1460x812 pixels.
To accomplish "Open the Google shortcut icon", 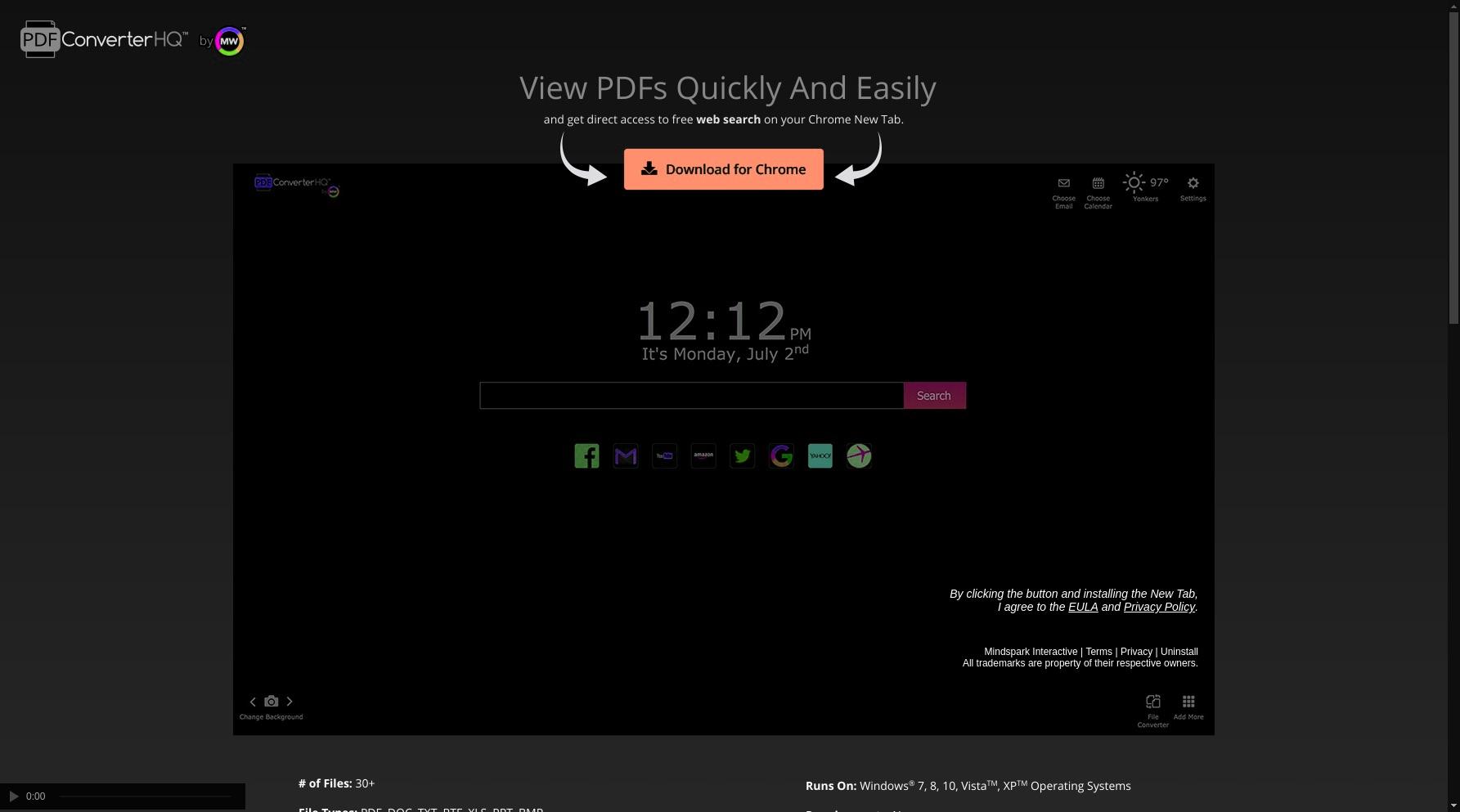I will [x=781, y=455].
